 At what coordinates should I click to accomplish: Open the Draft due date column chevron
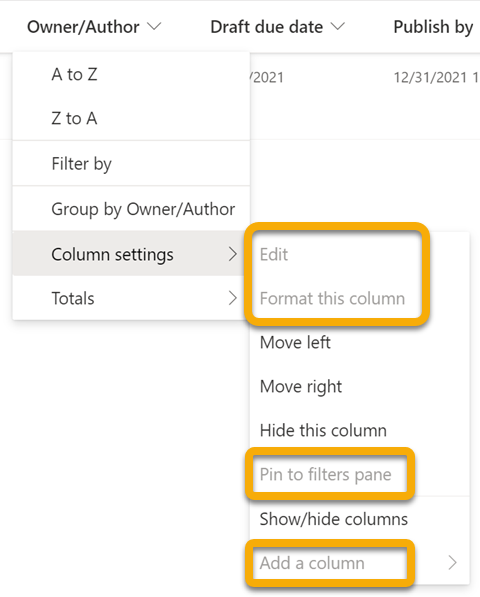[x=338, y=27]
